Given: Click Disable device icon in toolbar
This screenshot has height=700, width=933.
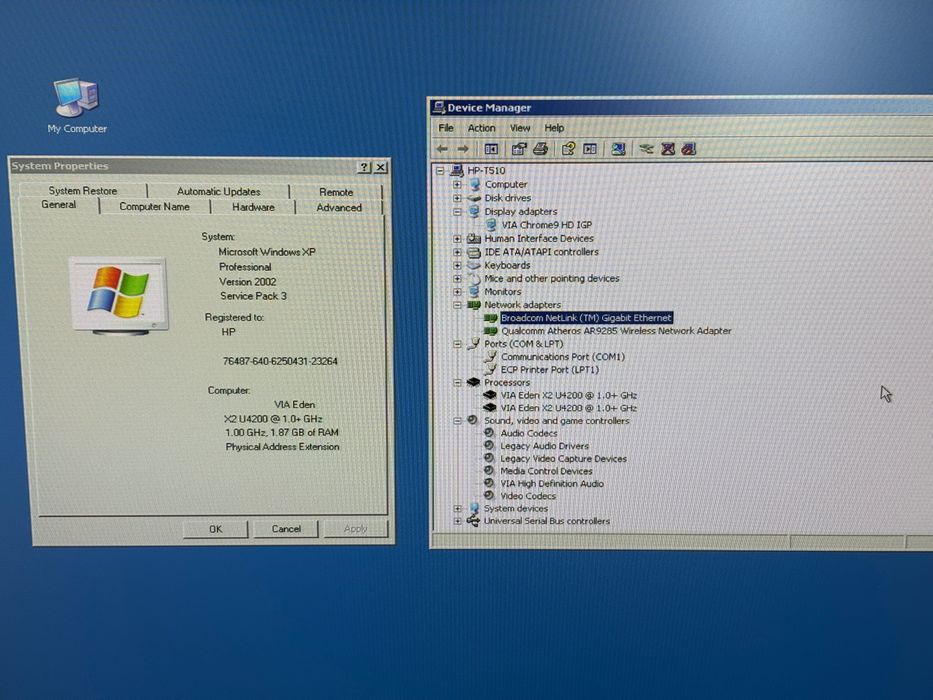Looking at the screenshot, I should coord(668,149).
